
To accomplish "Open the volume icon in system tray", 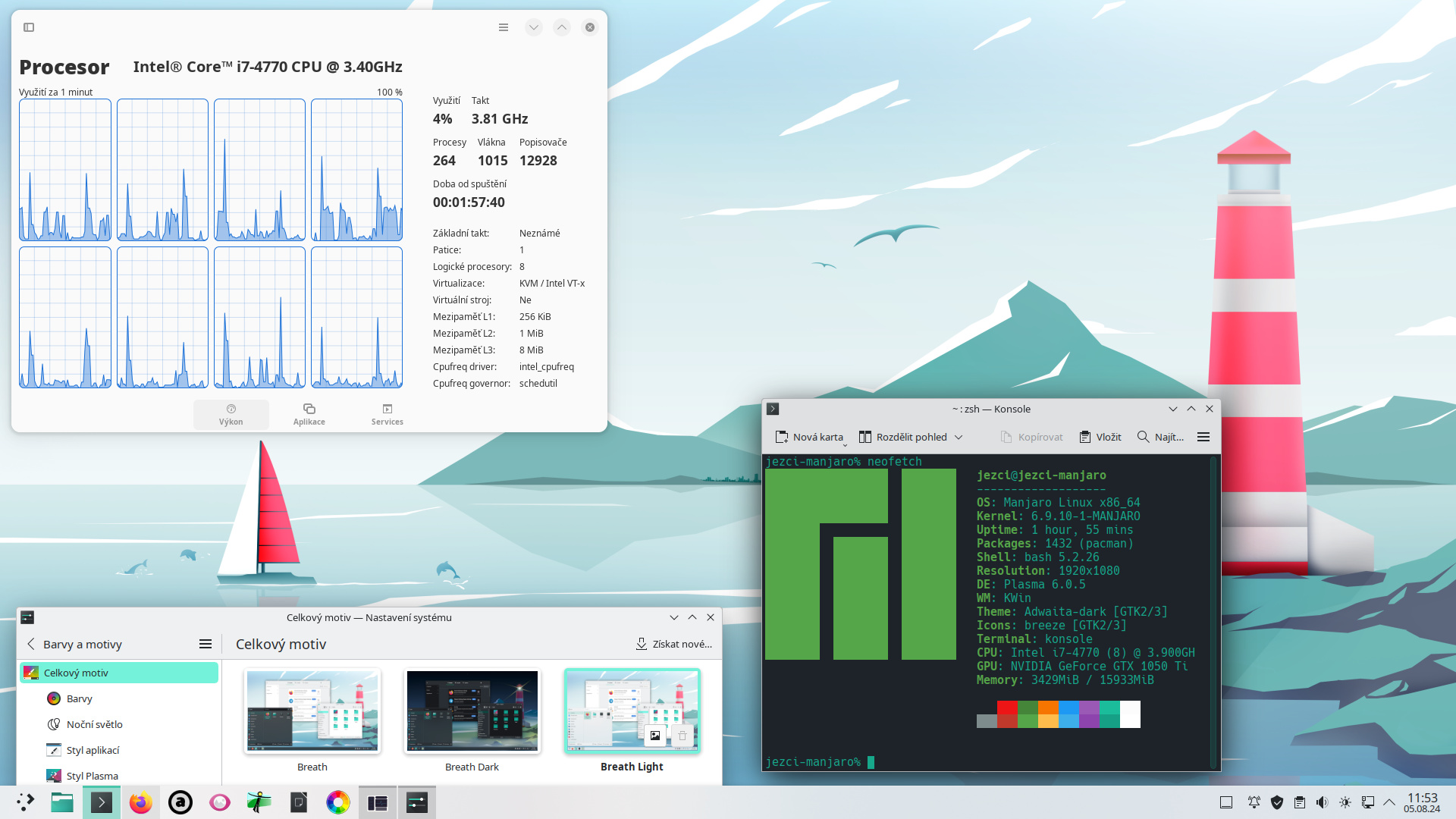I will [x=1323, y=802].
